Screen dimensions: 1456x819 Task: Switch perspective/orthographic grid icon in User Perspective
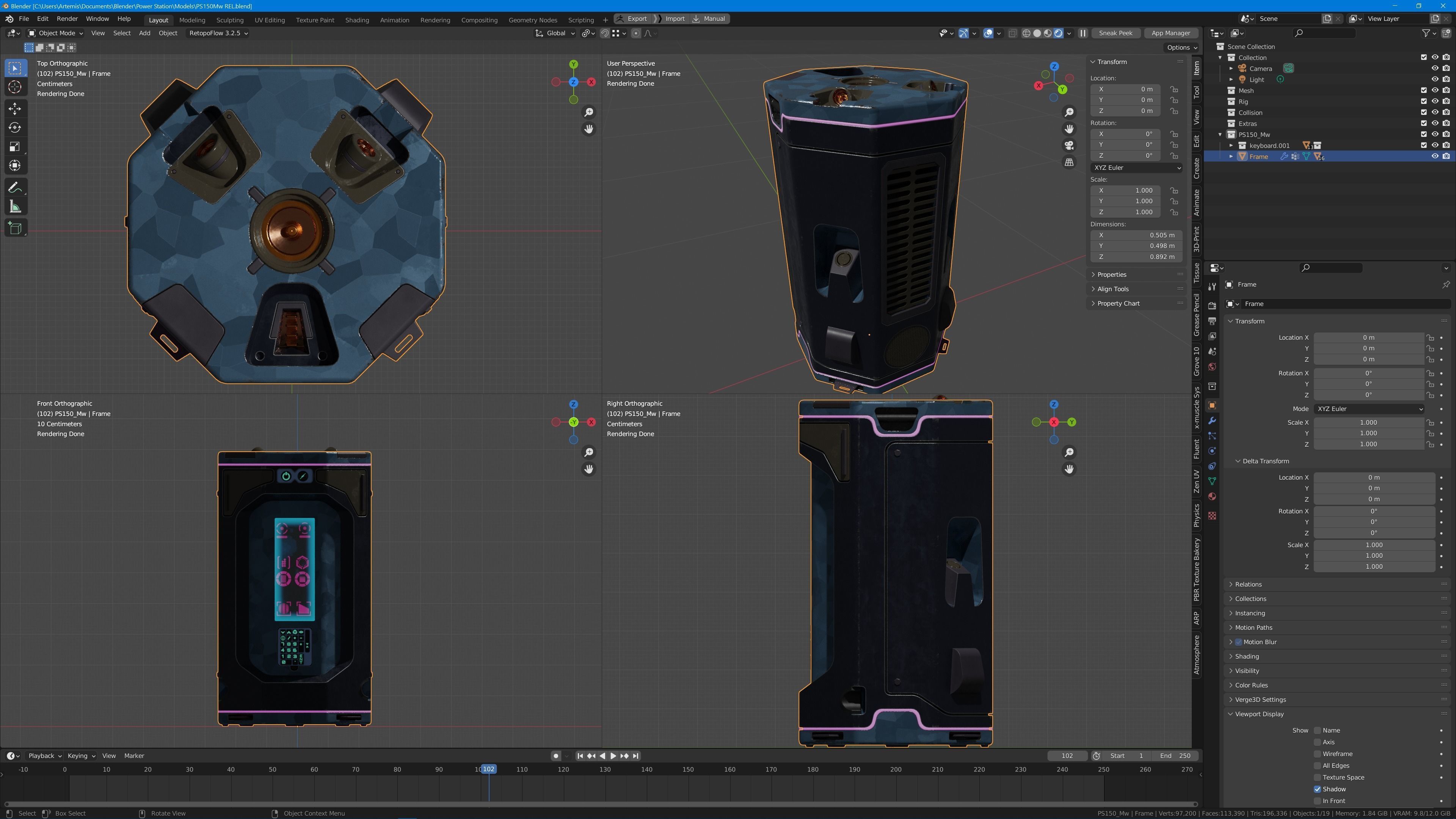click(x=1069, y=162)
